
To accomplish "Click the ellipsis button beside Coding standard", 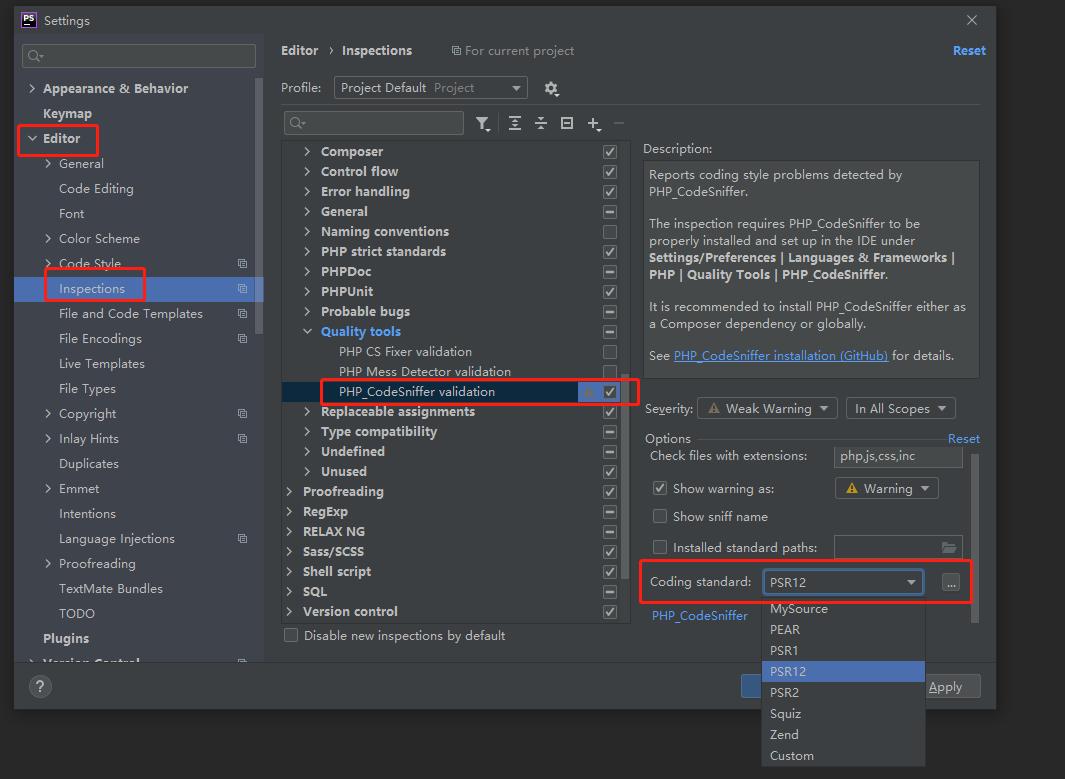I will point(951,582).
